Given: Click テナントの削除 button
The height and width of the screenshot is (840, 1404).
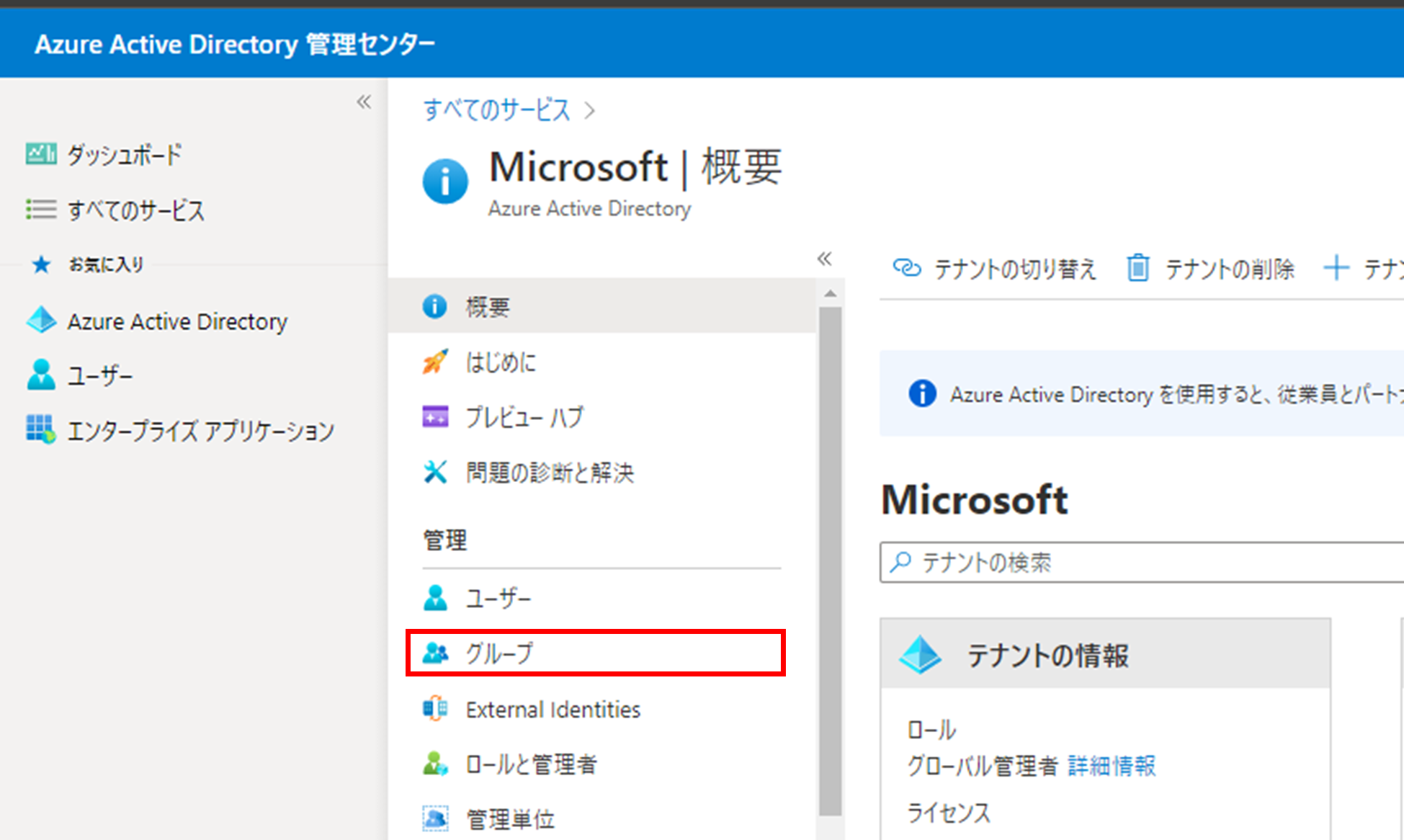Looking at the screenshot, I should 1210,268.
